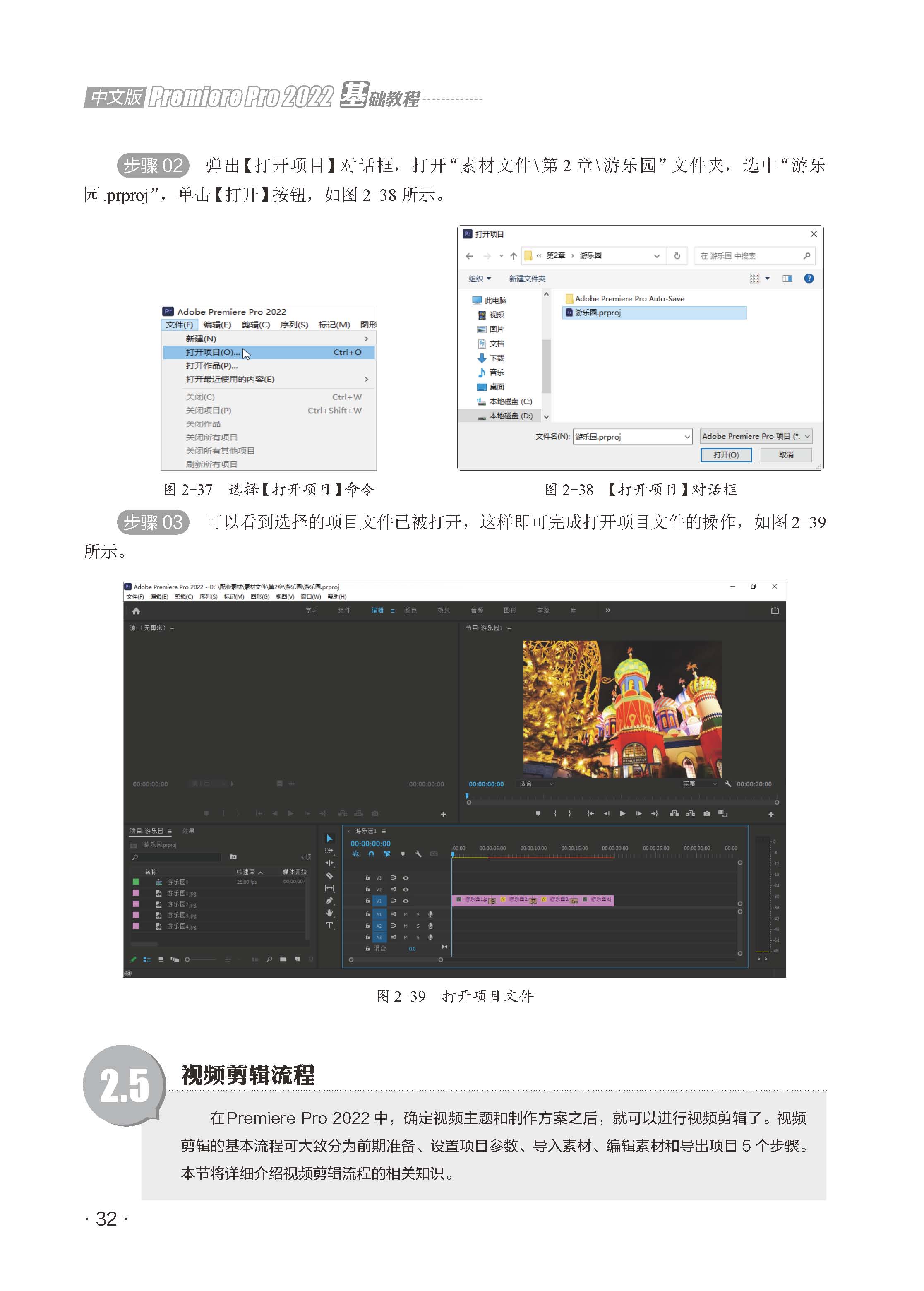Toggle lock on track V1
This screenshot has width=924, height=1291.
pyautogui.click(x=367, y=901)
